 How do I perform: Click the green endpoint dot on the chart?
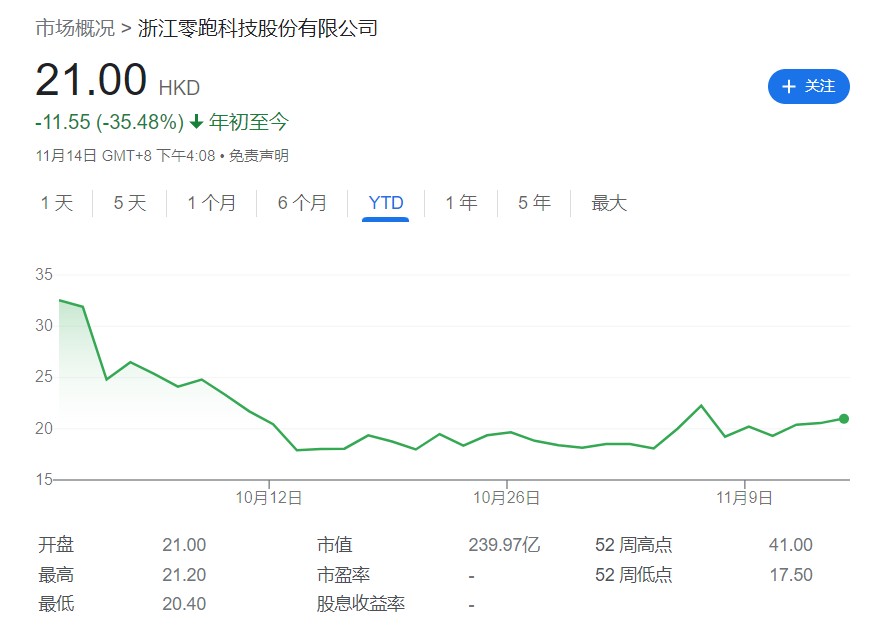tap(844, 418)
